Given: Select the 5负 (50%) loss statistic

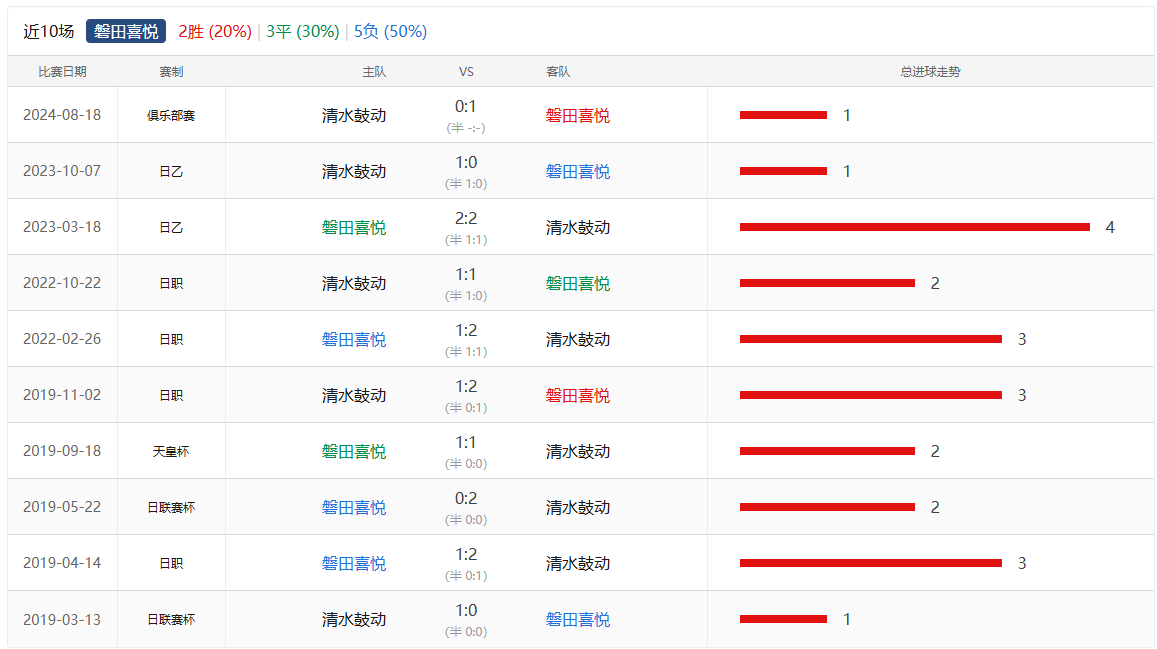Looking at the screenshot, I should point(390,31).
